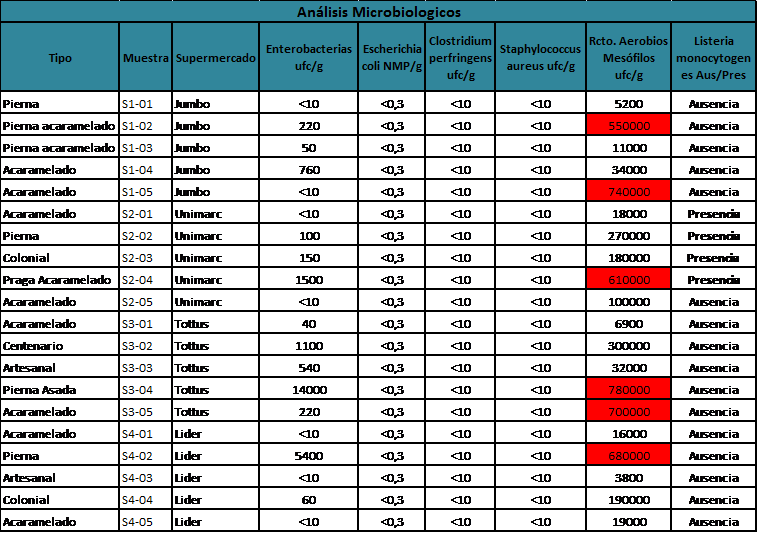Image resolution: width=758 pixels, height=533 pixels.
Task: Click the Staphylococcus aureus ufc/g header
Action: pyautogui.click(x=540, y=58)
